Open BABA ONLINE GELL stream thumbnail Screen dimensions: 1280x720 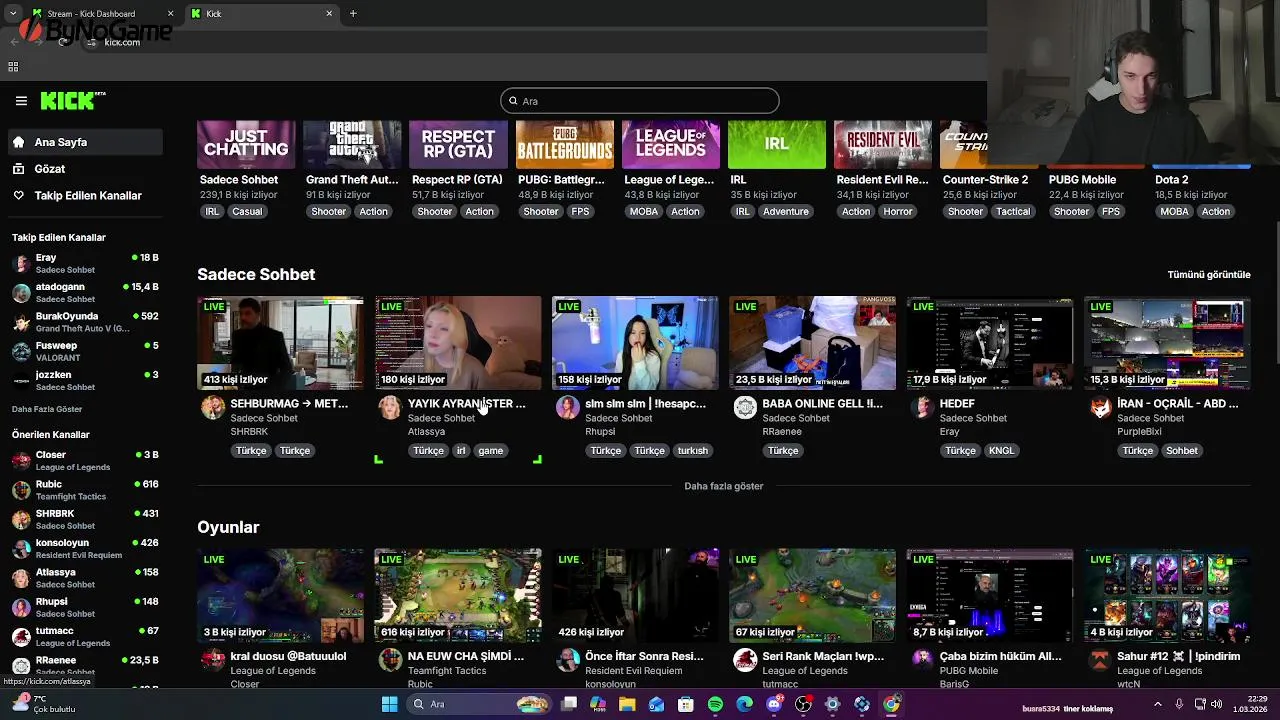click(x=812, y=343)
